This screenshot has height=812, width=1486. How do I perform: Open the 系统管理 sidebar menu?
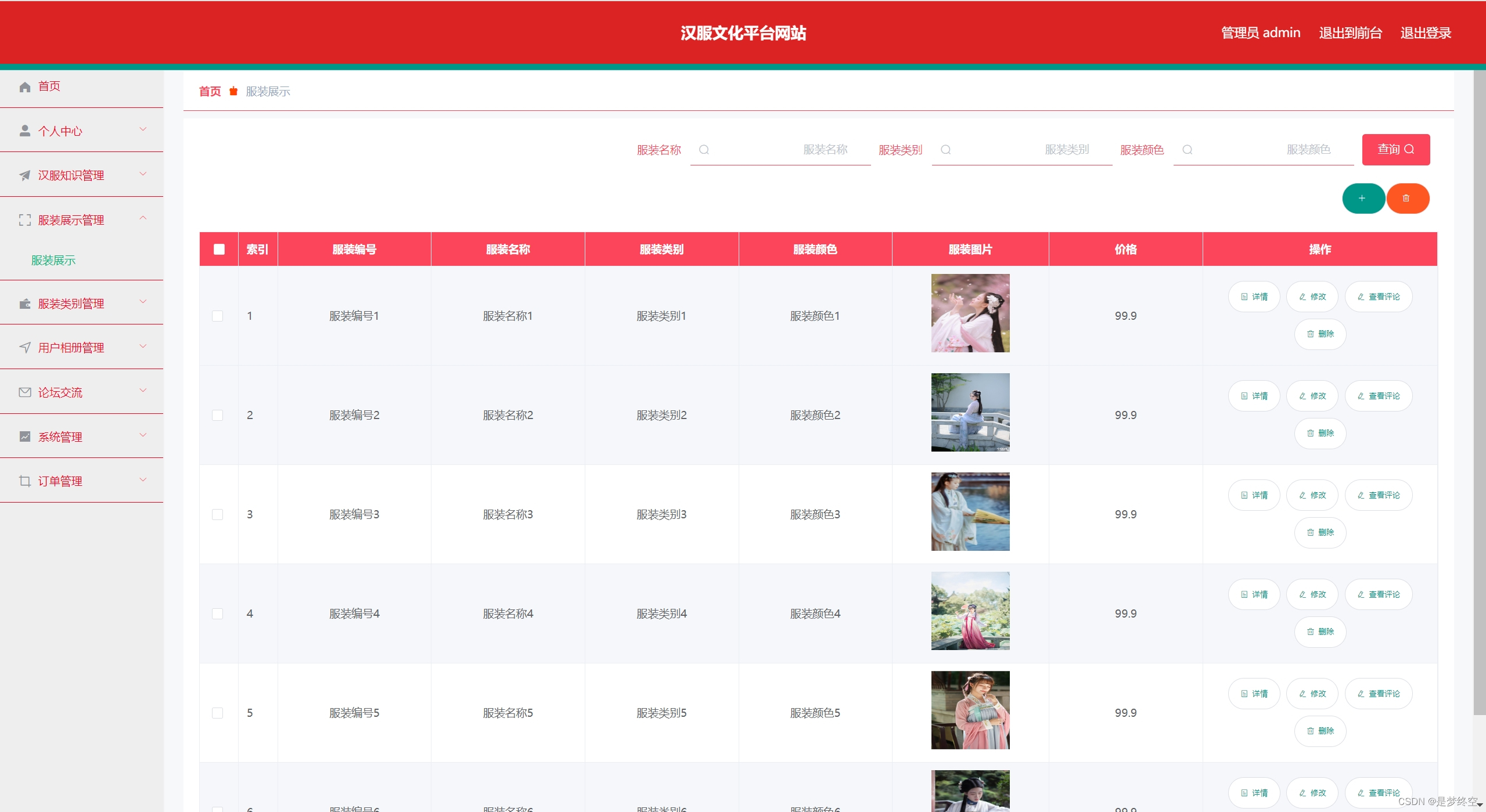81,436
